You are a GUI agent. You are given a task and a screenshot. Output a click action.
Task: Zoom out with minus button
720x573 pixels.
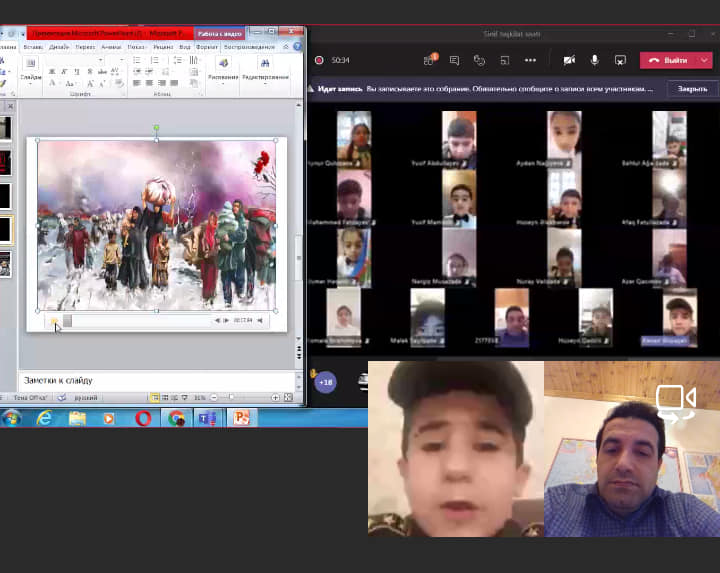(x=214, y=398)
